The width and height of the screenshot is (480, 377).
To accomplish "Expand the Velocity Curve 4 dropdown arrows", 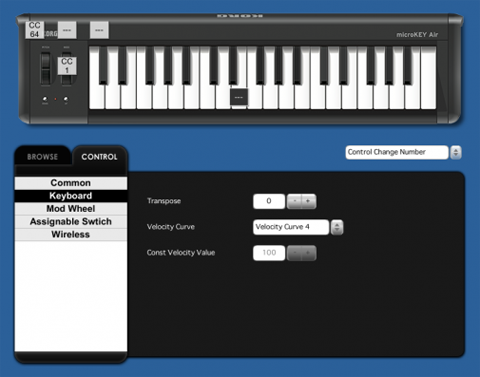I will coord(337,227).
